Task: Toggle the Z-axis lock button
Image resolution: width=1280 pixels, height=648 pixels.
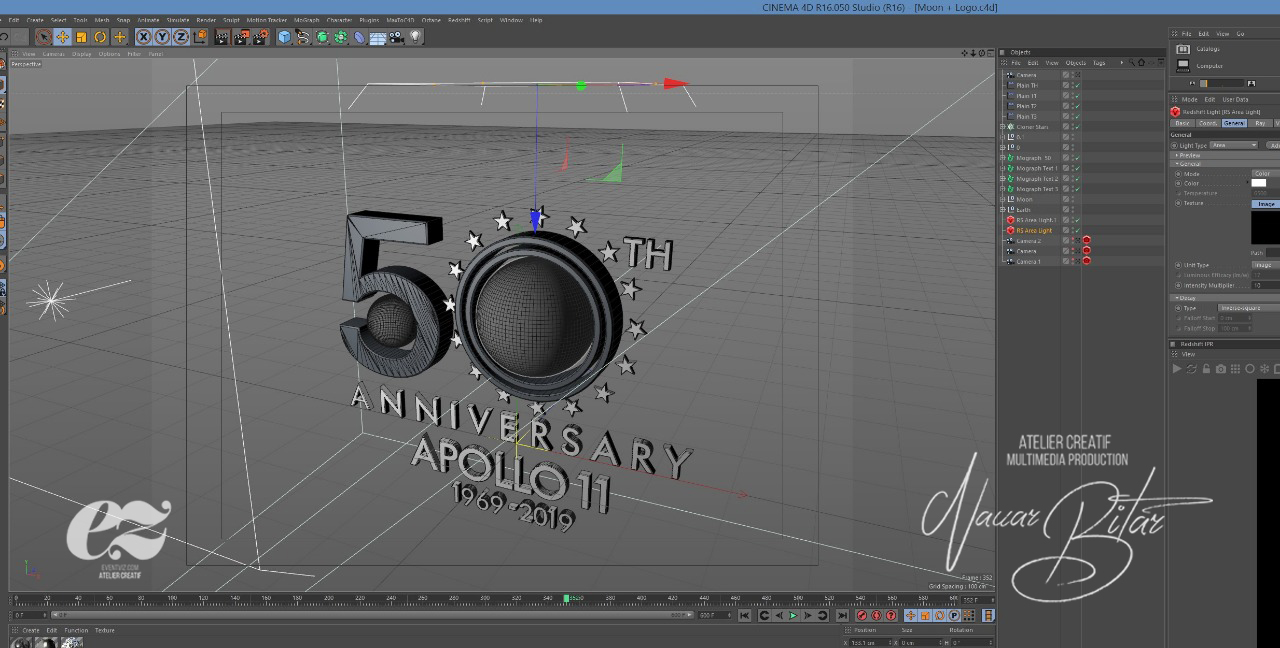Action: click(181, 37)
